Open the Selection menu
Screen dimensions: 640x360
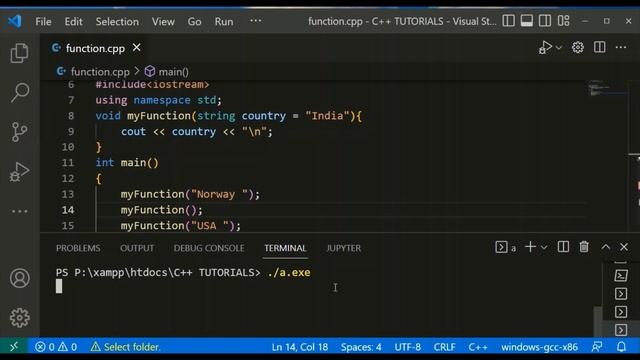[117, 21]
